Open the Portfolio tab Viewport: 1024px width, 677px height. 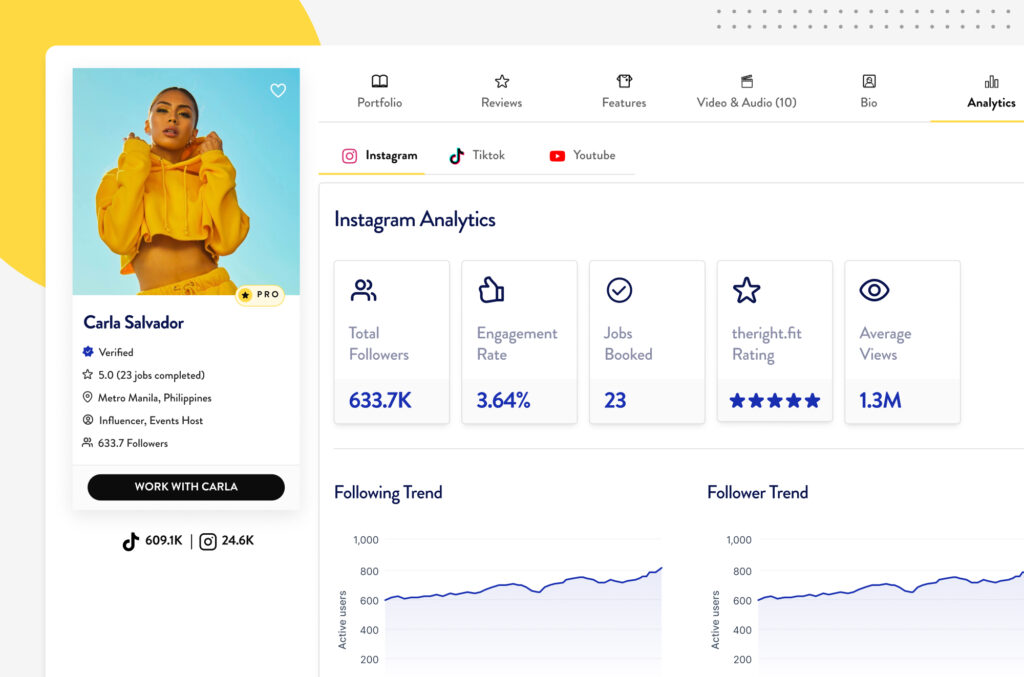point(379,91)
